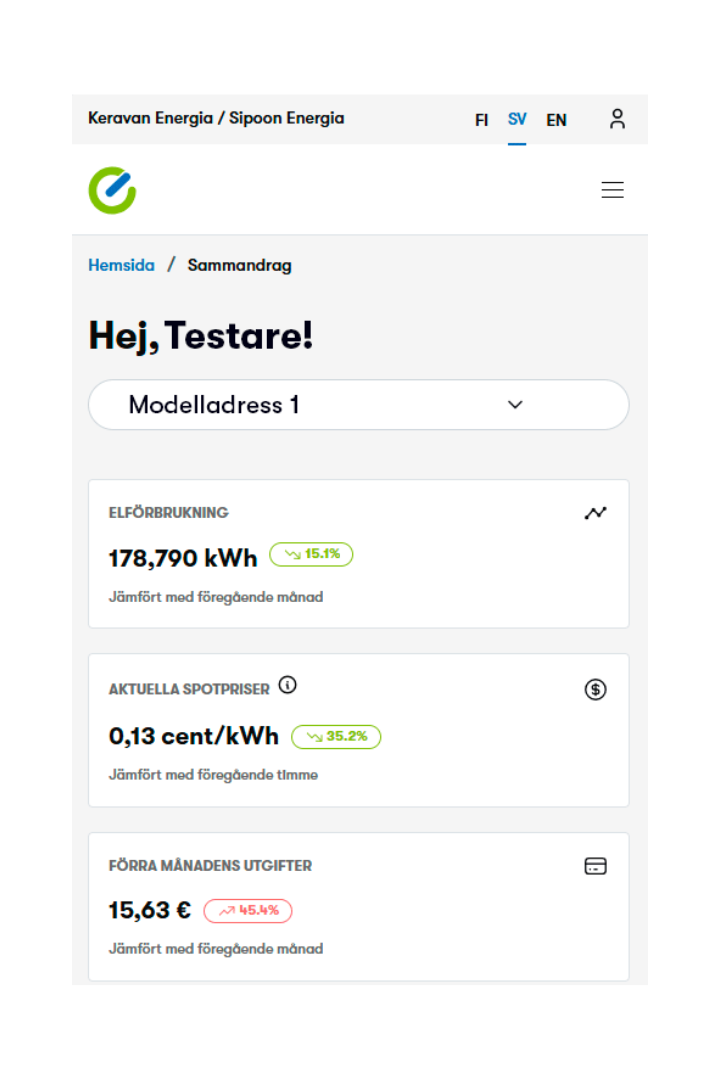
Task: Click the red upward trend arrow 45.4%
Action: [248, 911]
